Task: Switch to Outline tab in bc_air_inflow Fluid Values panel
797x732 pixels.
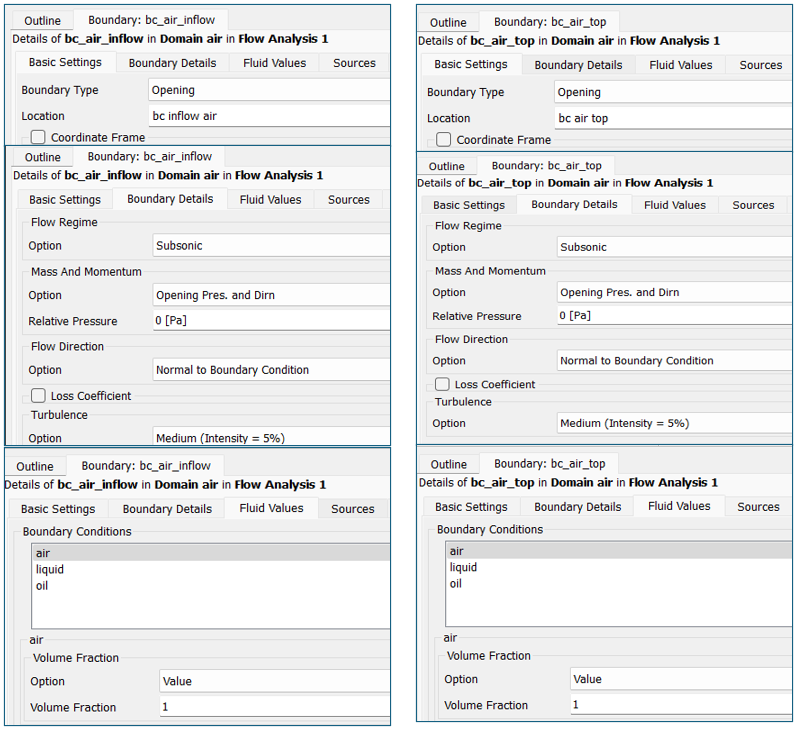Action: tap(35, 467)
